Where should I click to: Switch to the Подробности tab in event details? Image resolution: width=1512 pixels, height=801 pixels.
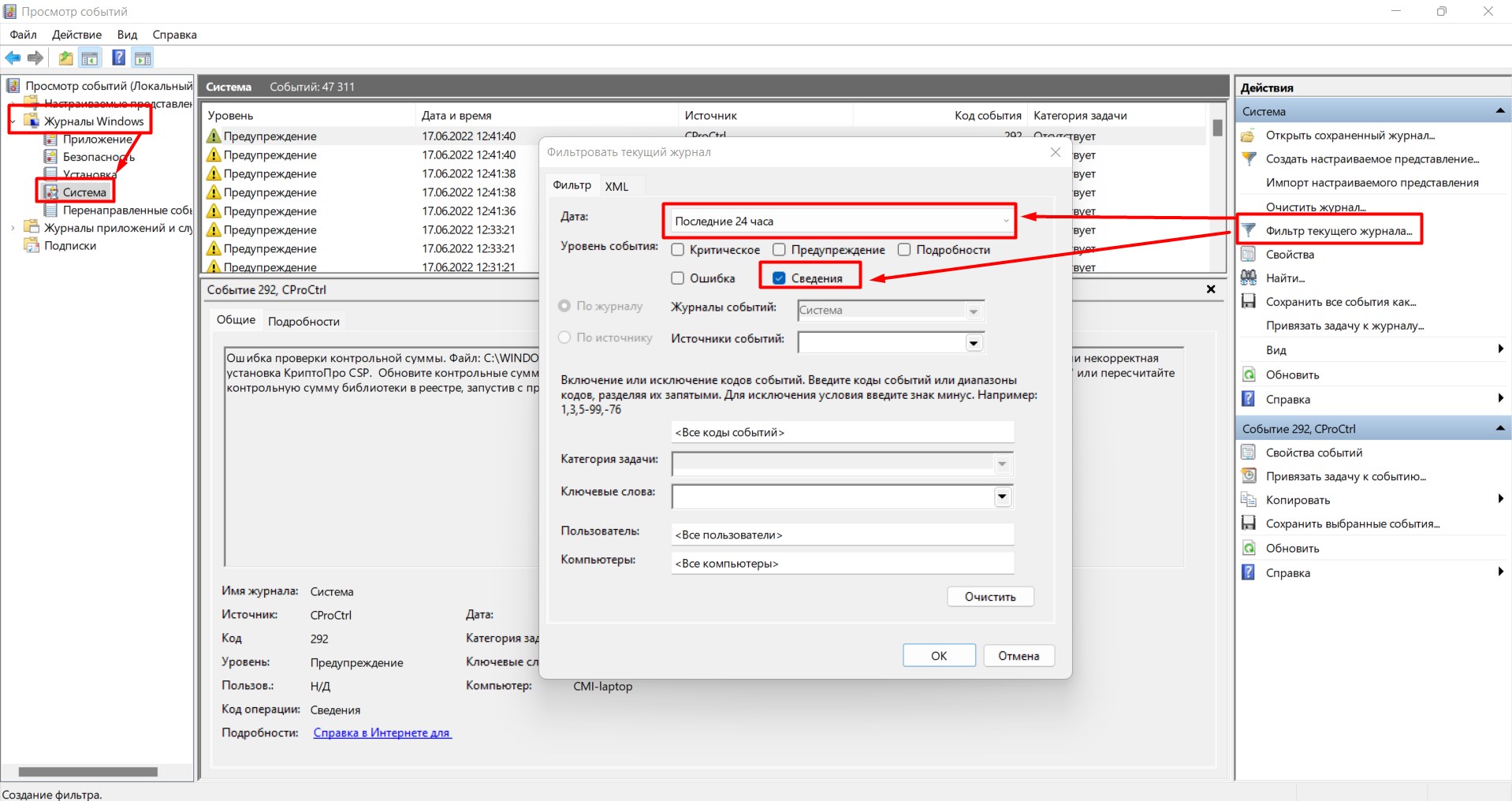304,321
